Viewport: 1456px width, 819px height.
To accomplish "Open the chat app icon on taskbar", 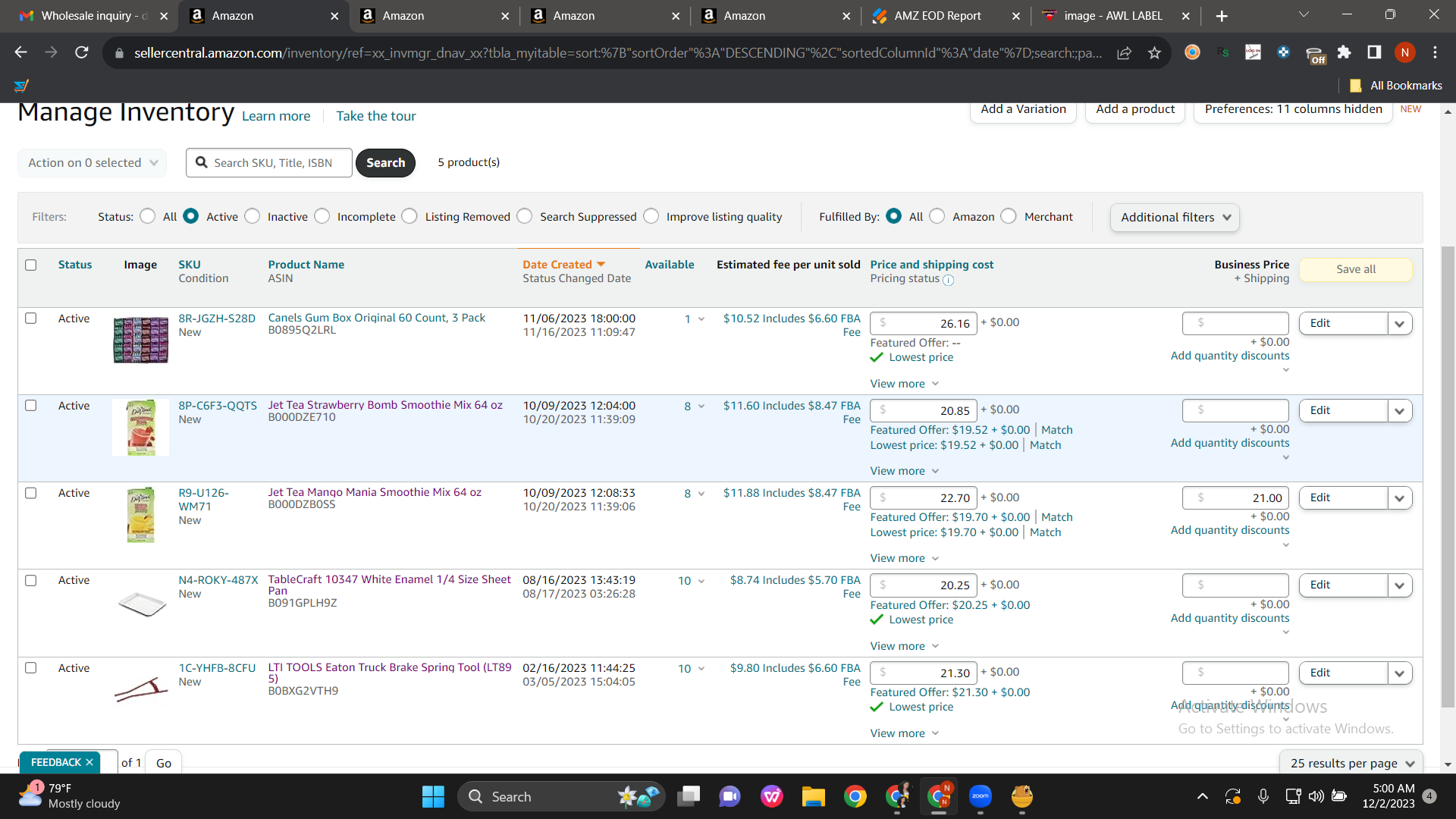I will coord(730,796).
